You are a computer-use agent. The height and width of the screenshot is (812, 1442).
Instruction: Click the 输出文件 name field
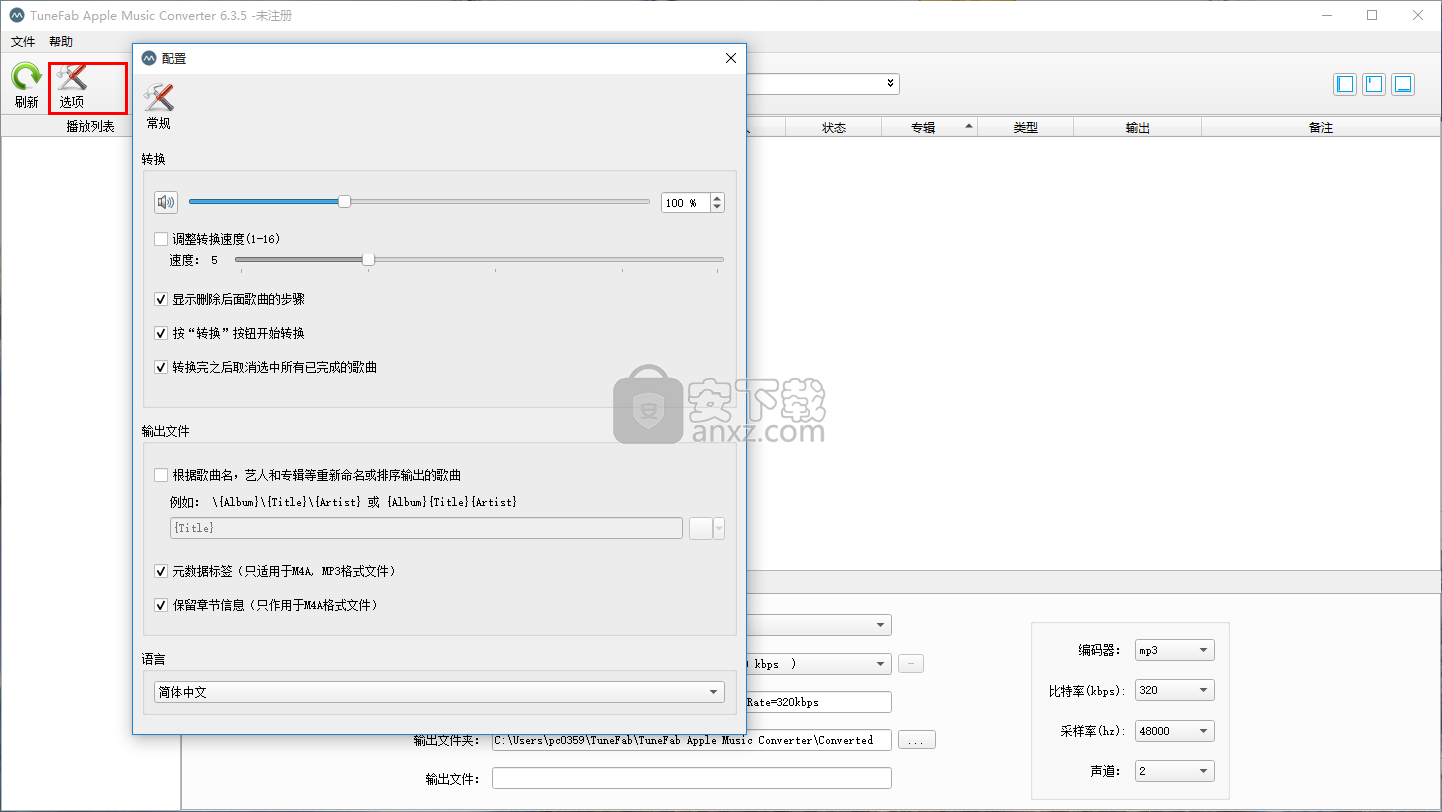(x=691, y=778)
